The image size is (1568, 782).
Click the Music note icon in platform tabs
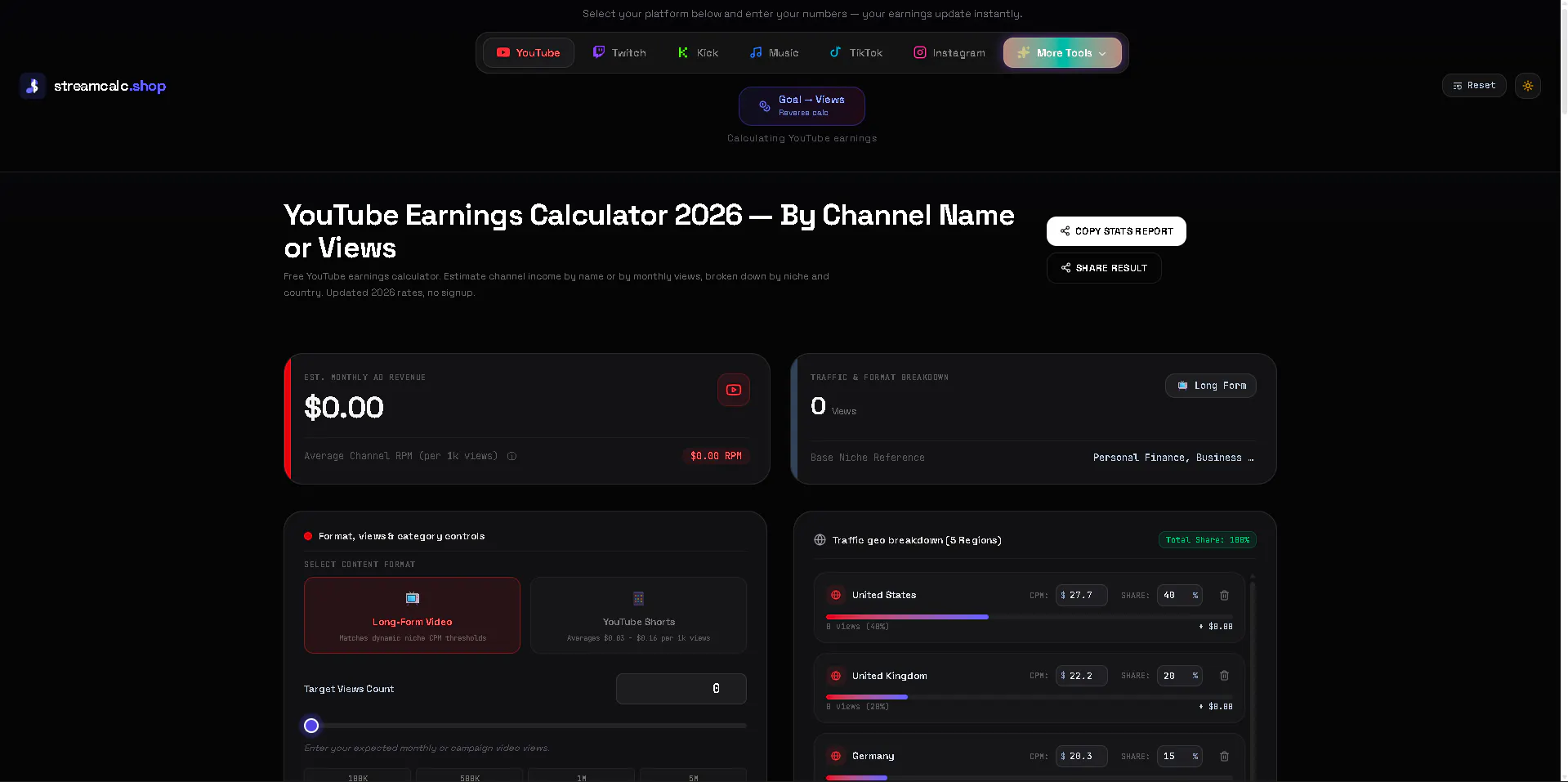(756, 52)
